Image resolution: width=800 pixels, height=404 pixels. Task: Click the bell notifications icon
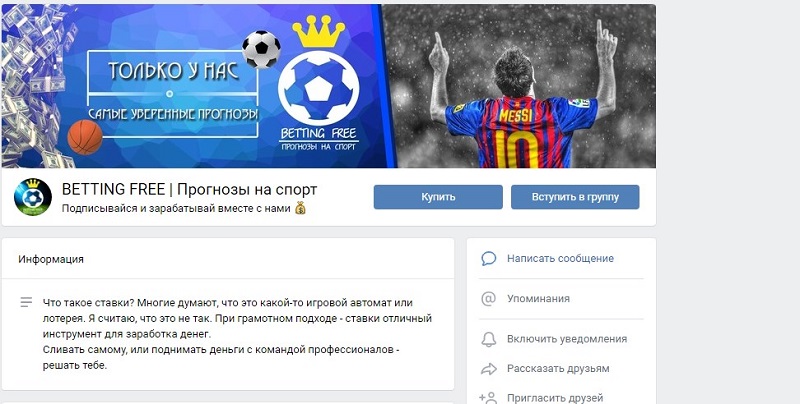coord(488,339)
